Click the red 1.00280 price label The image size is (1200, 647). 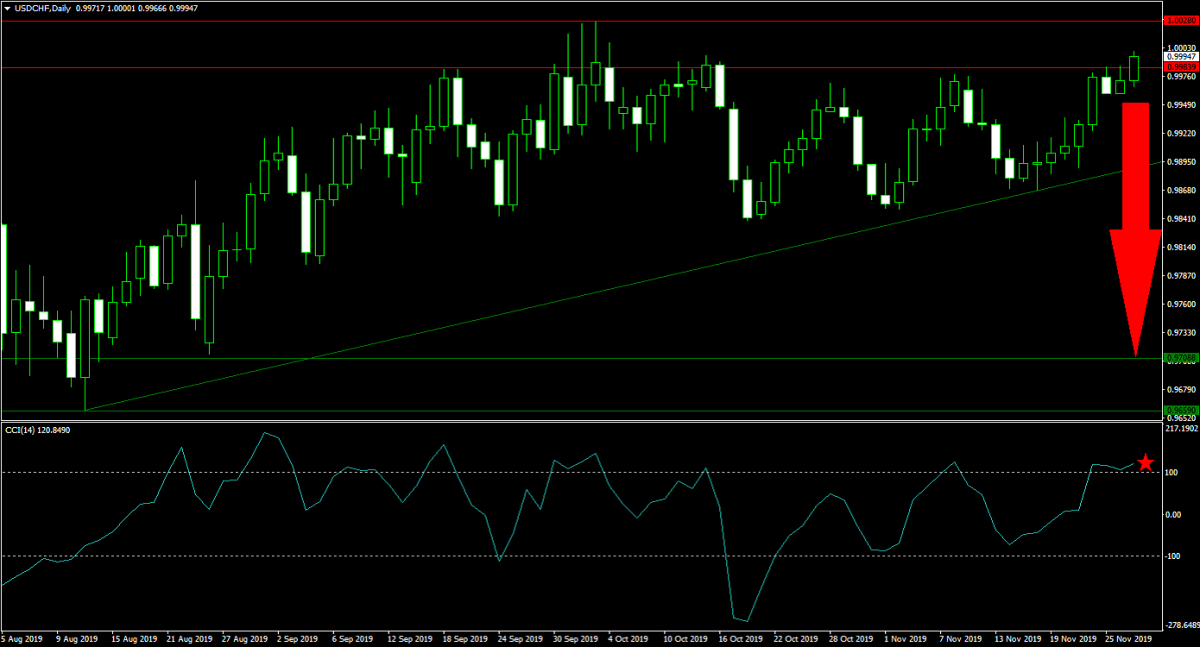(1180, 20)
